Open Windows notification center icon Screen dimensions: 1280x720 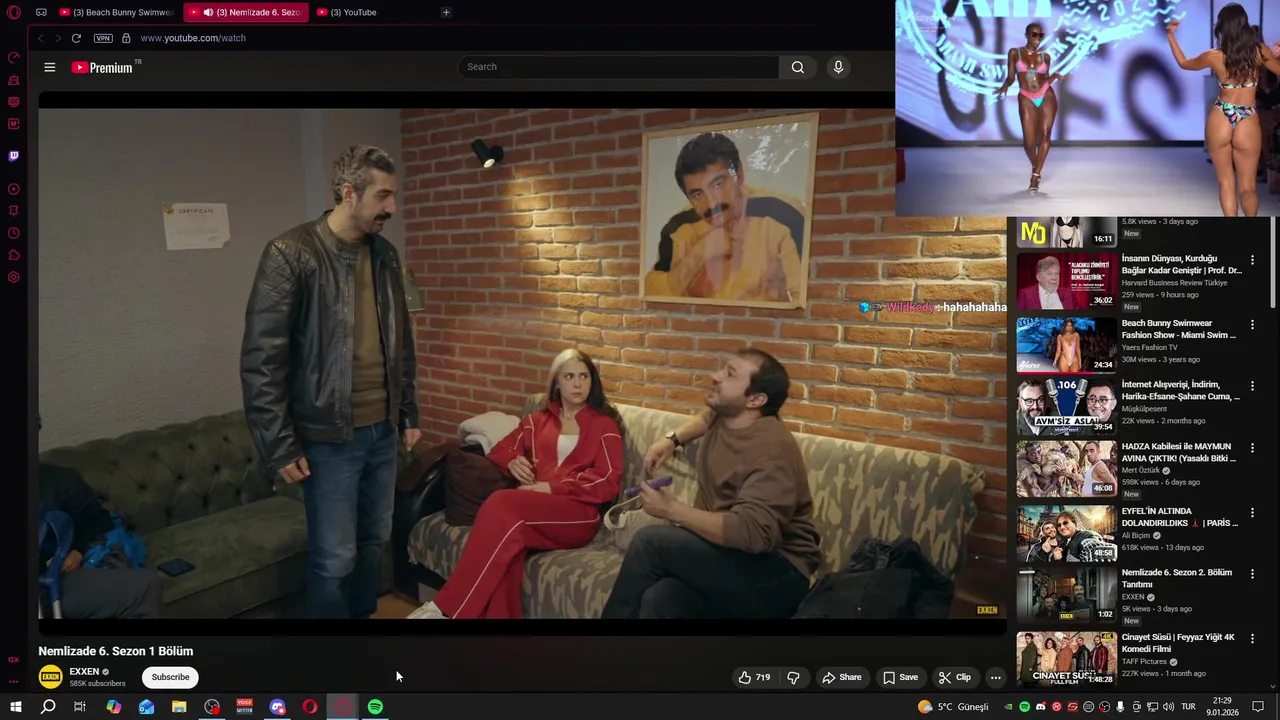pyautogui.click(x=1258, y=707)
